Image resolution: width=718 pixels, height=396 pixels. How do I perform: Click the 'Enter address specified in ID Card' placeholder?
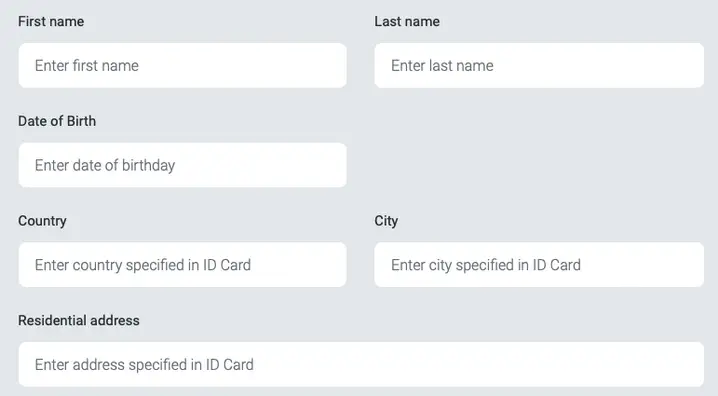coord(144,365)
